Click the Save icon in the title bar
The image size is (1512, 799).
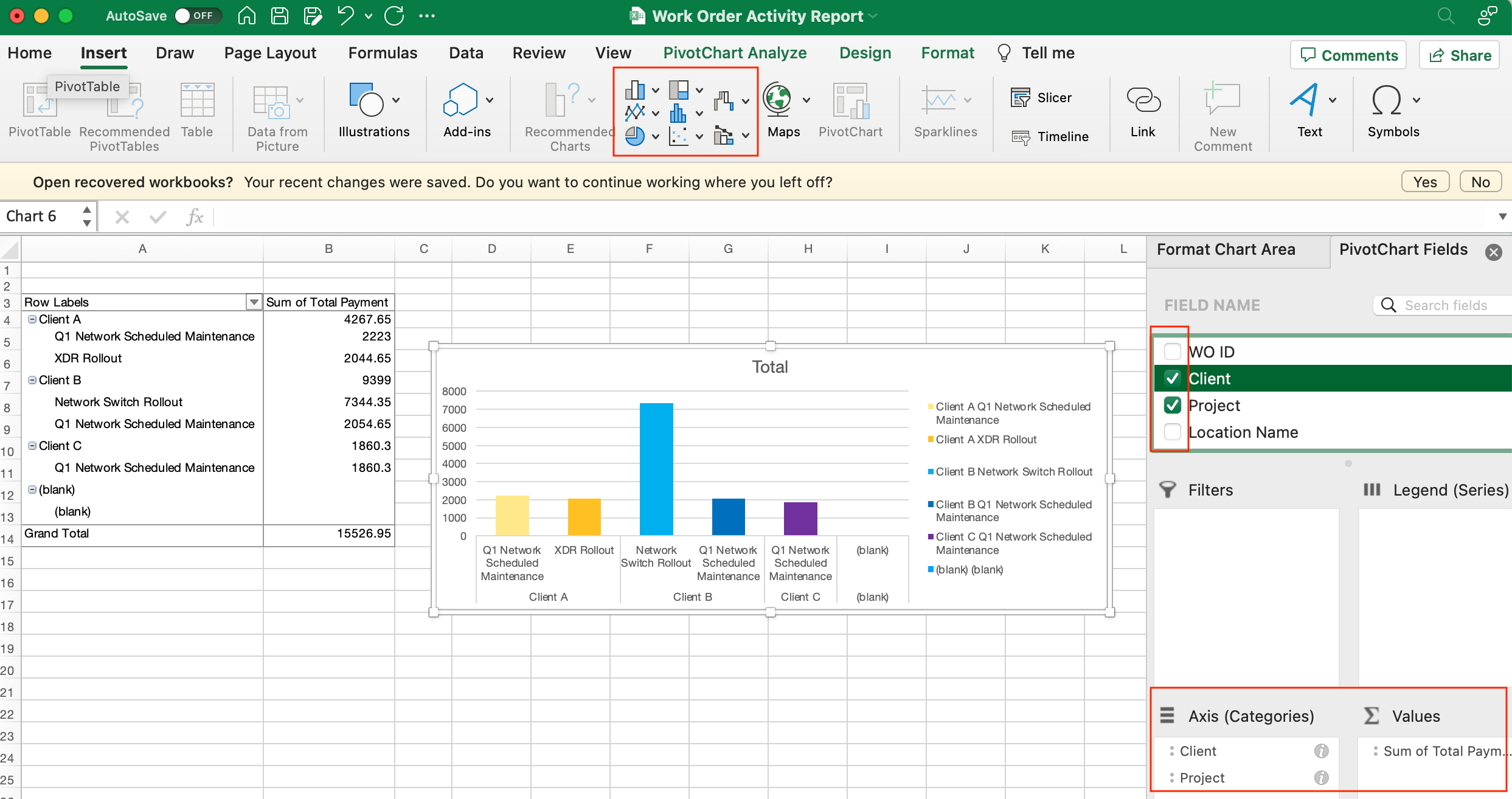click(x=279, y=16)
